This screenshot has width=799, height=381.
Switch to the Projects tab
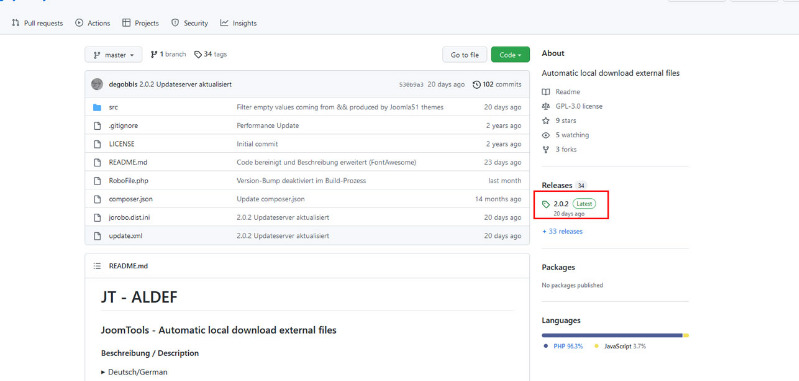141,23
